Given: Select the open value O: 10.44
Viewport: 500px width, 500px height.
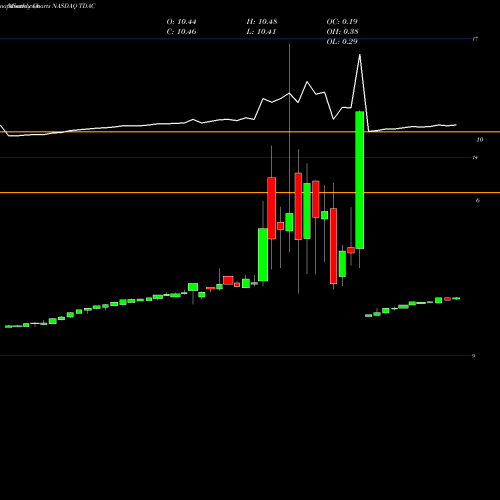Looking at the screenshot, I should tap(181, 22).
